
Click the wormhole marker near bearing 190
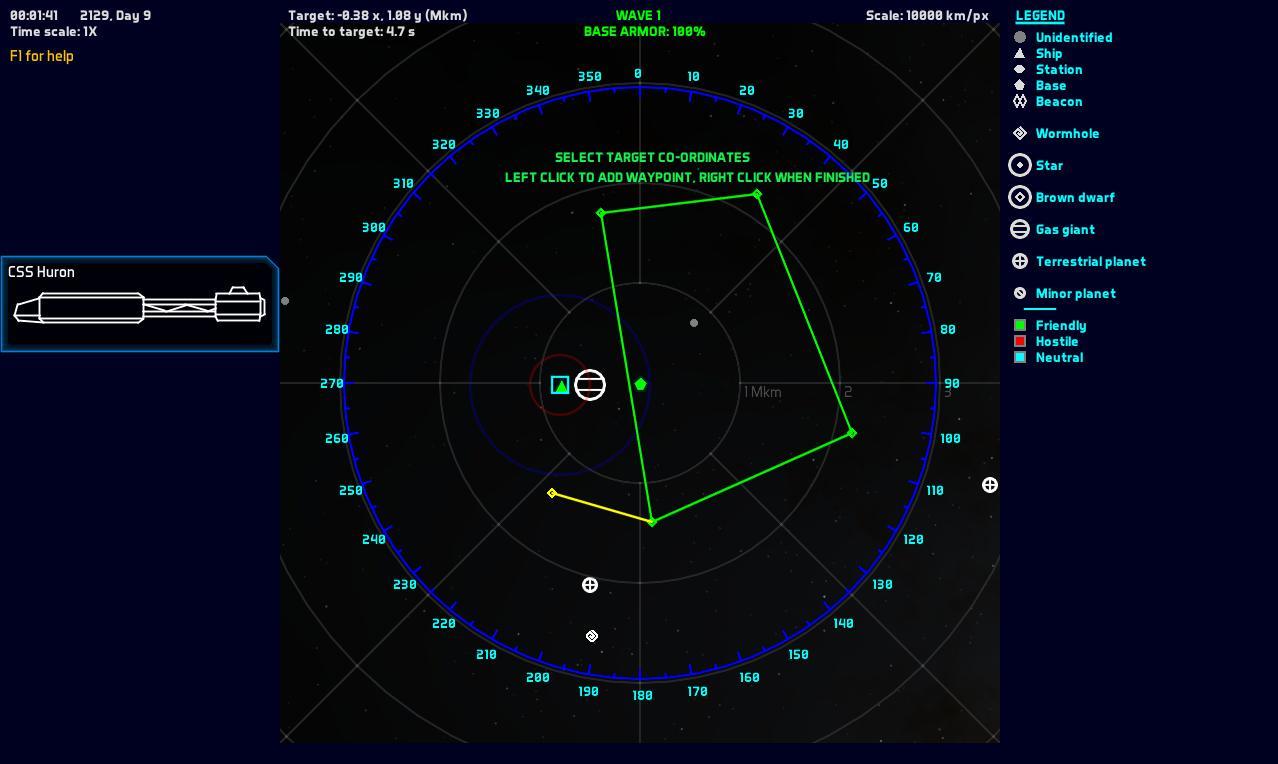point(592,636)
